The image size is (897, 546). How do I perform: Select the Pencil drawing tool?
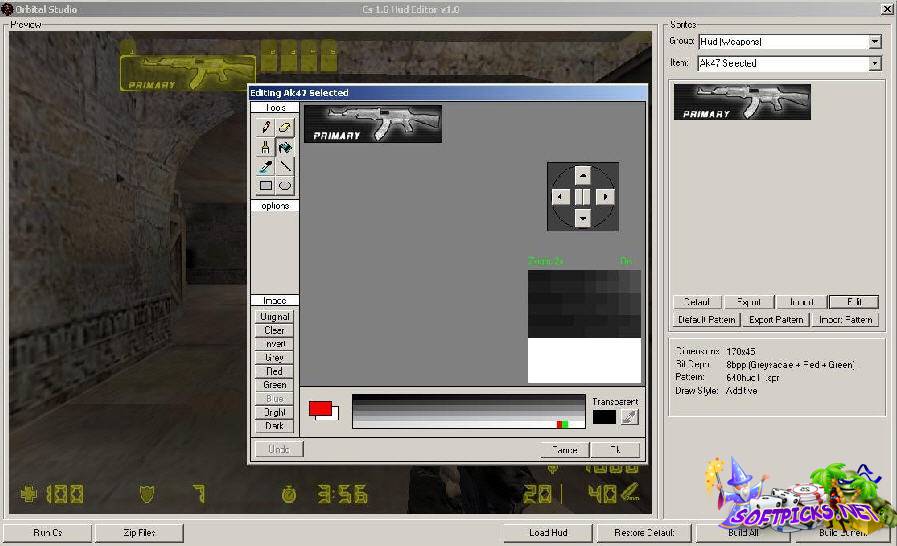point(266,127)
